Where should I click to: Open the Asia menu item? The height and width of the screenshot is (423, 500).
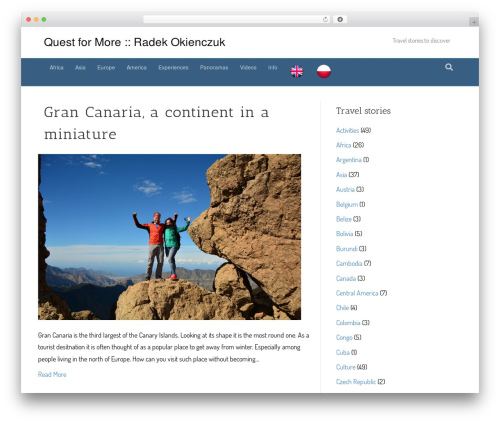point(80,67)
